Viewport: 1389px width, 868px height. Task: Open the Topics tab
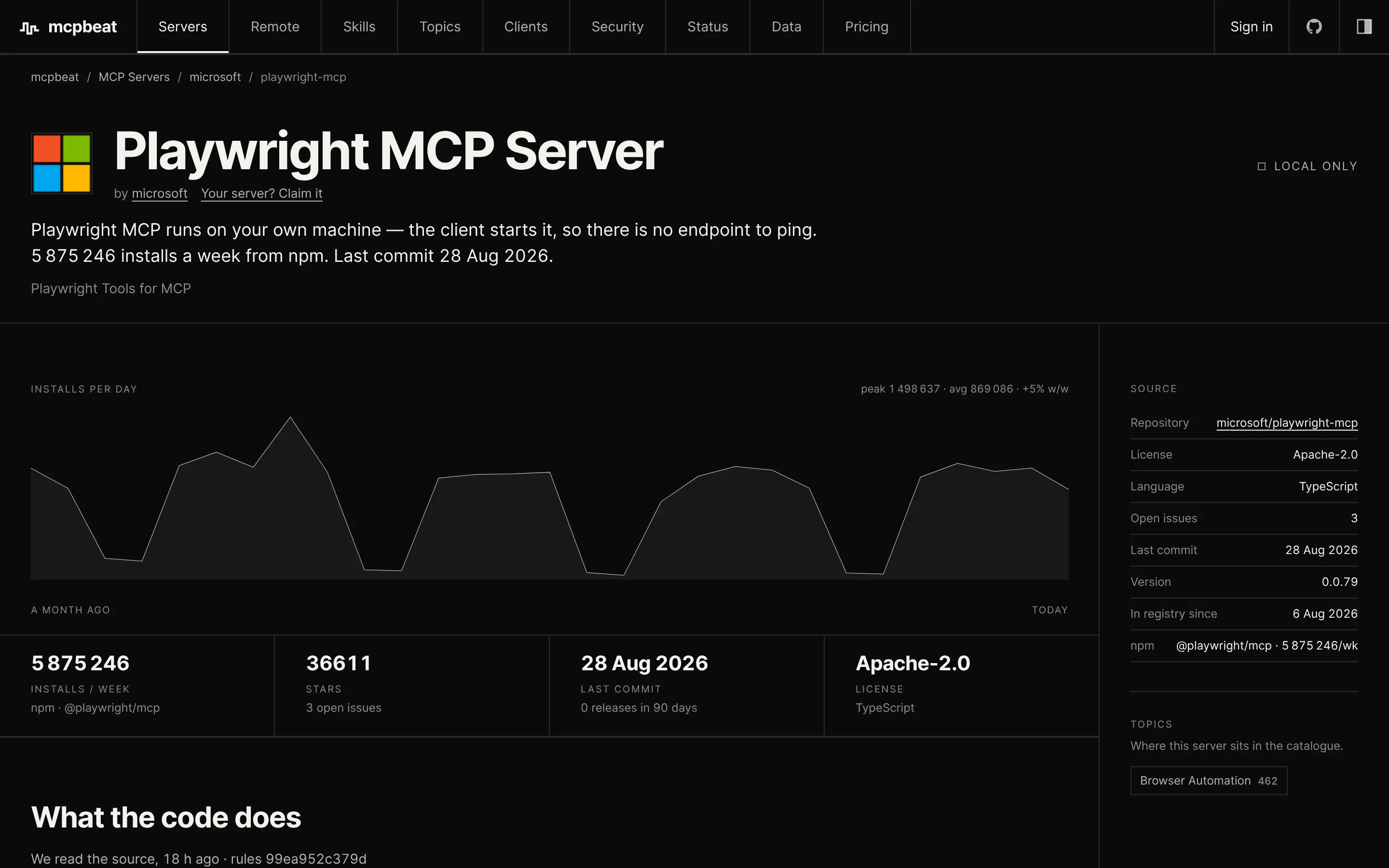pyautogui.click(x=440, y=27)
